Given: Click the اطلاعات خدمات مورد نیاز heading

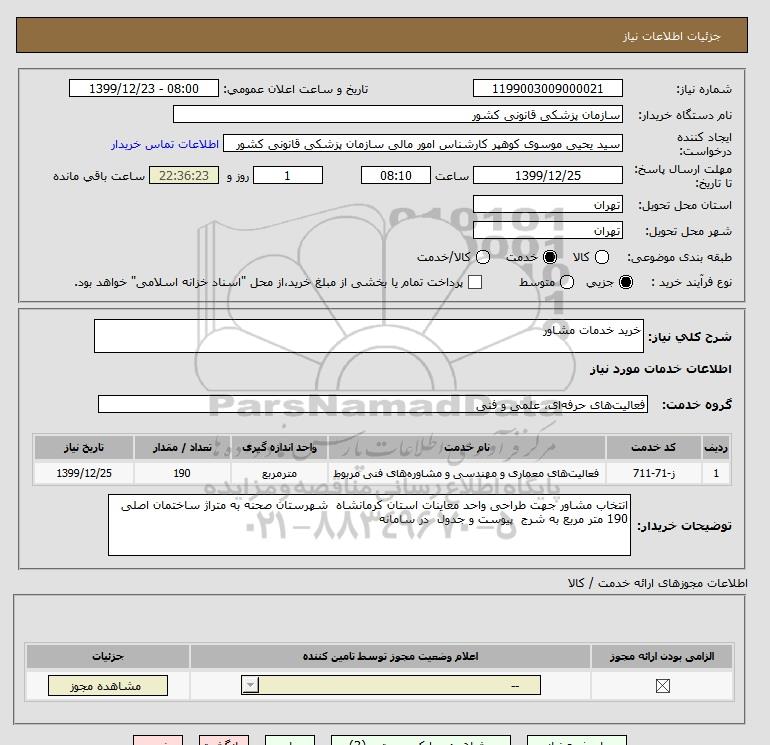Looking at the screenshot, I should coord(660,369).
